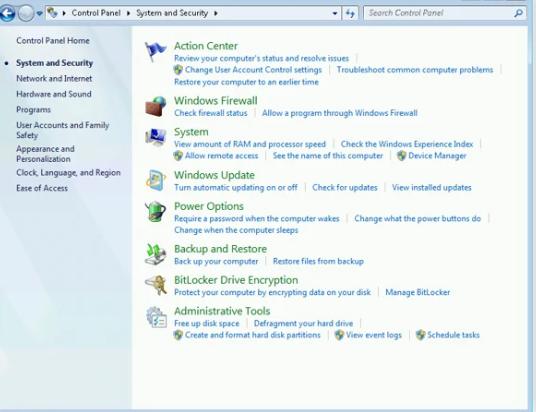Expand the address bar history dropdown
Viewport: 536px width, 412px height.
(x=335, y=14)
